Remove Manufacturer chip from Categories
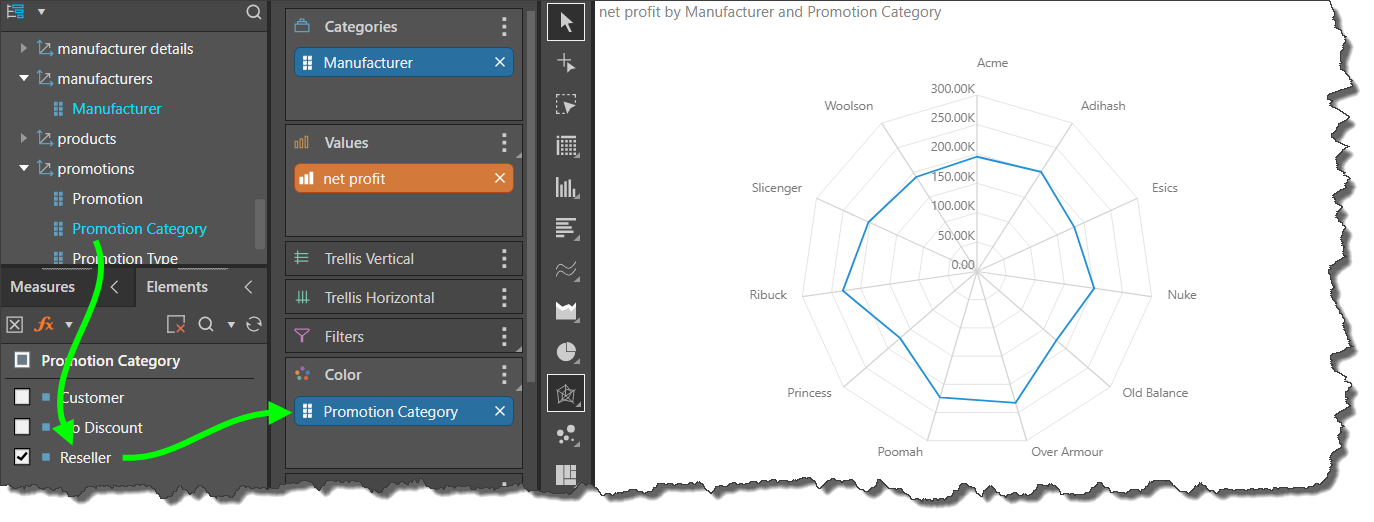Screen dimensions: 1374x522 pos(500,63)
